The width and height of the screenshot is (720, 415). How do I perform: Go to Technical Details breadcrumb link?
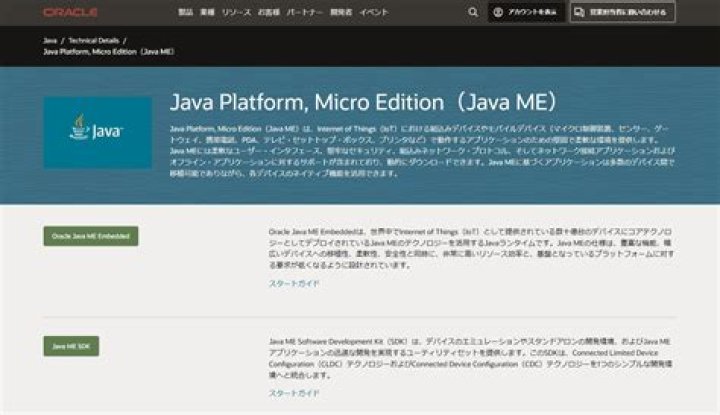click(x=94, y=40)
